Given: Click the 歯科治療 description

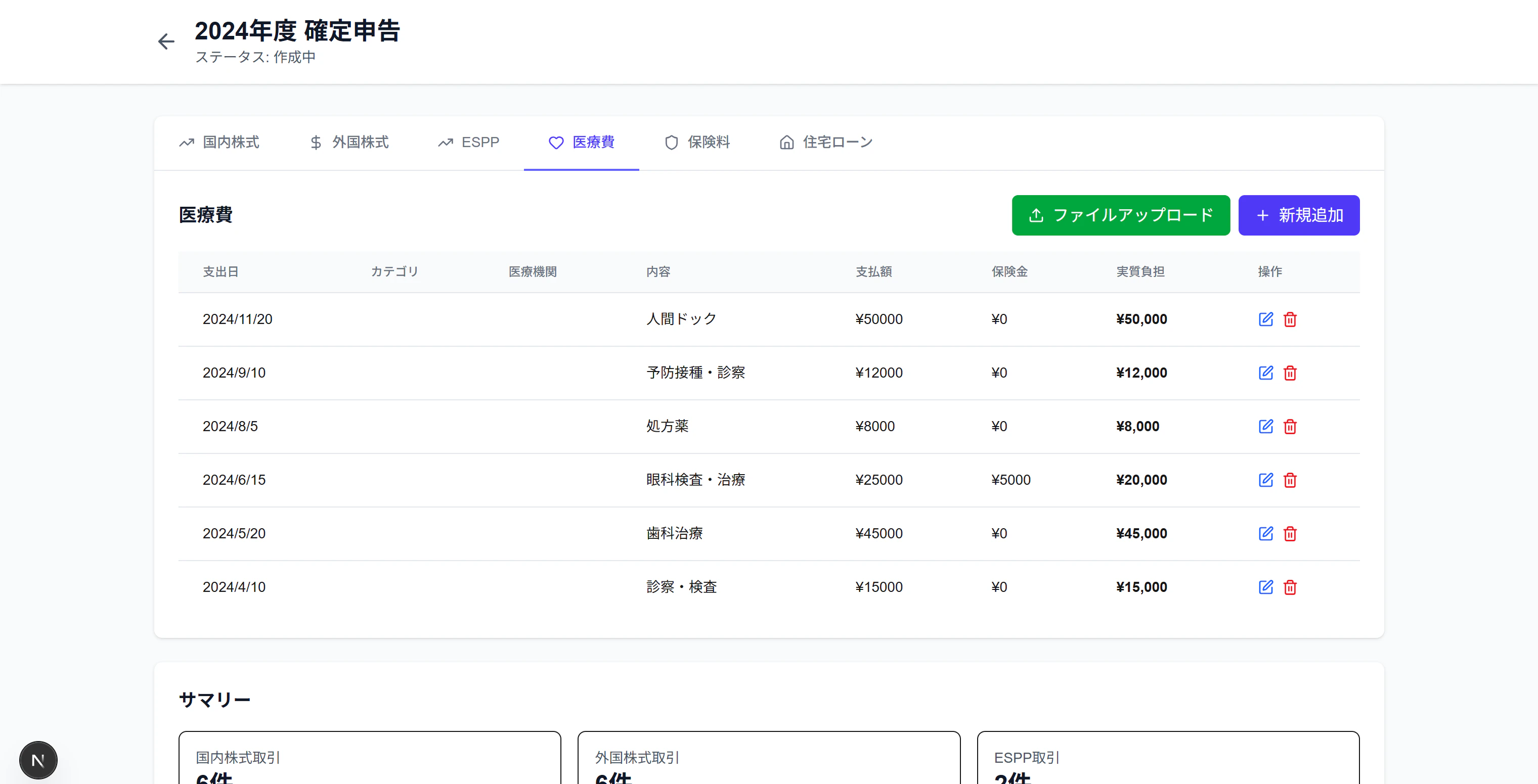Looking at the screenshot, I should pos(675,534).
